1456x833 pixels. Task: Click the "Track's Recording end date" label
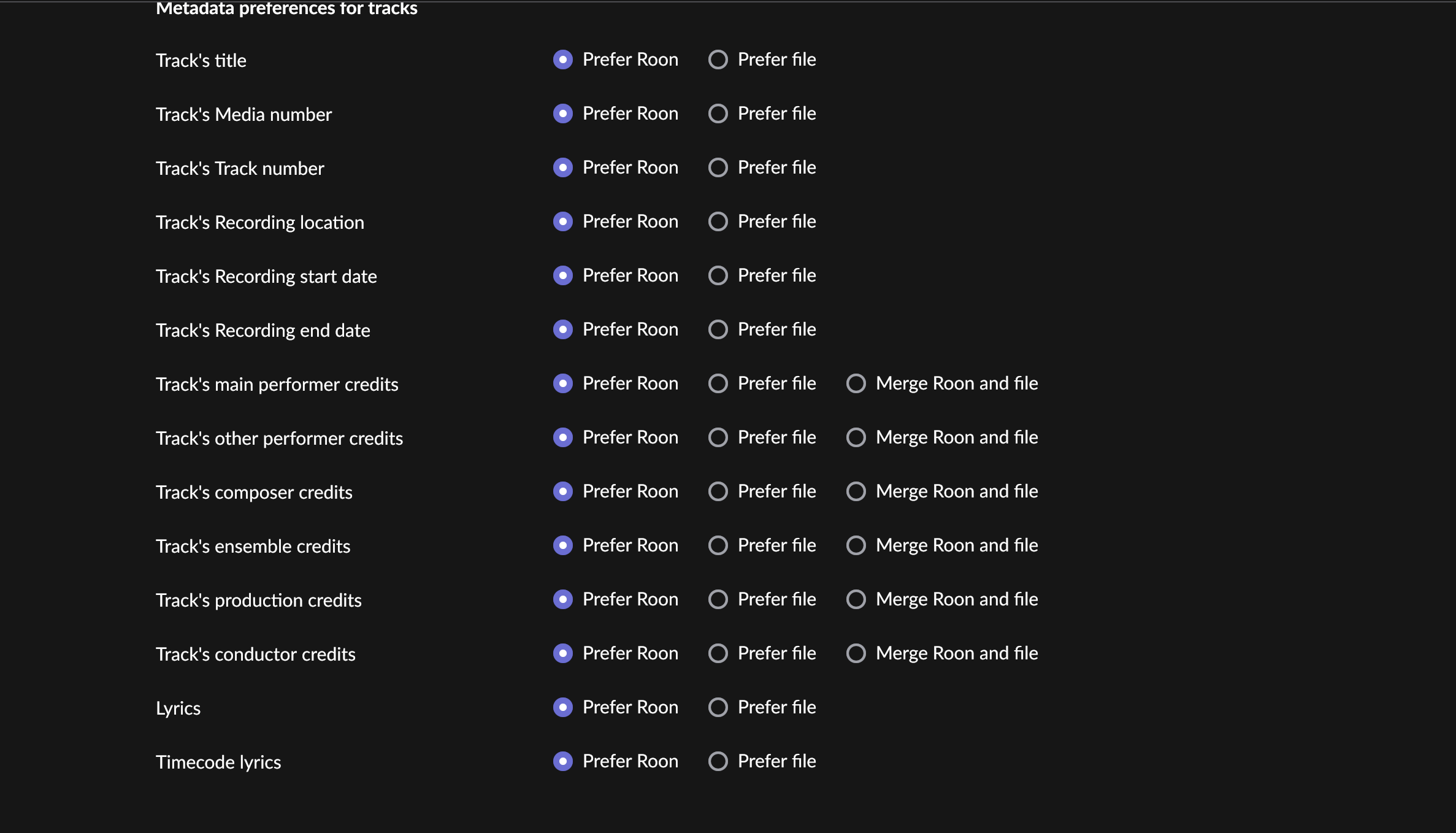point(263,330)
